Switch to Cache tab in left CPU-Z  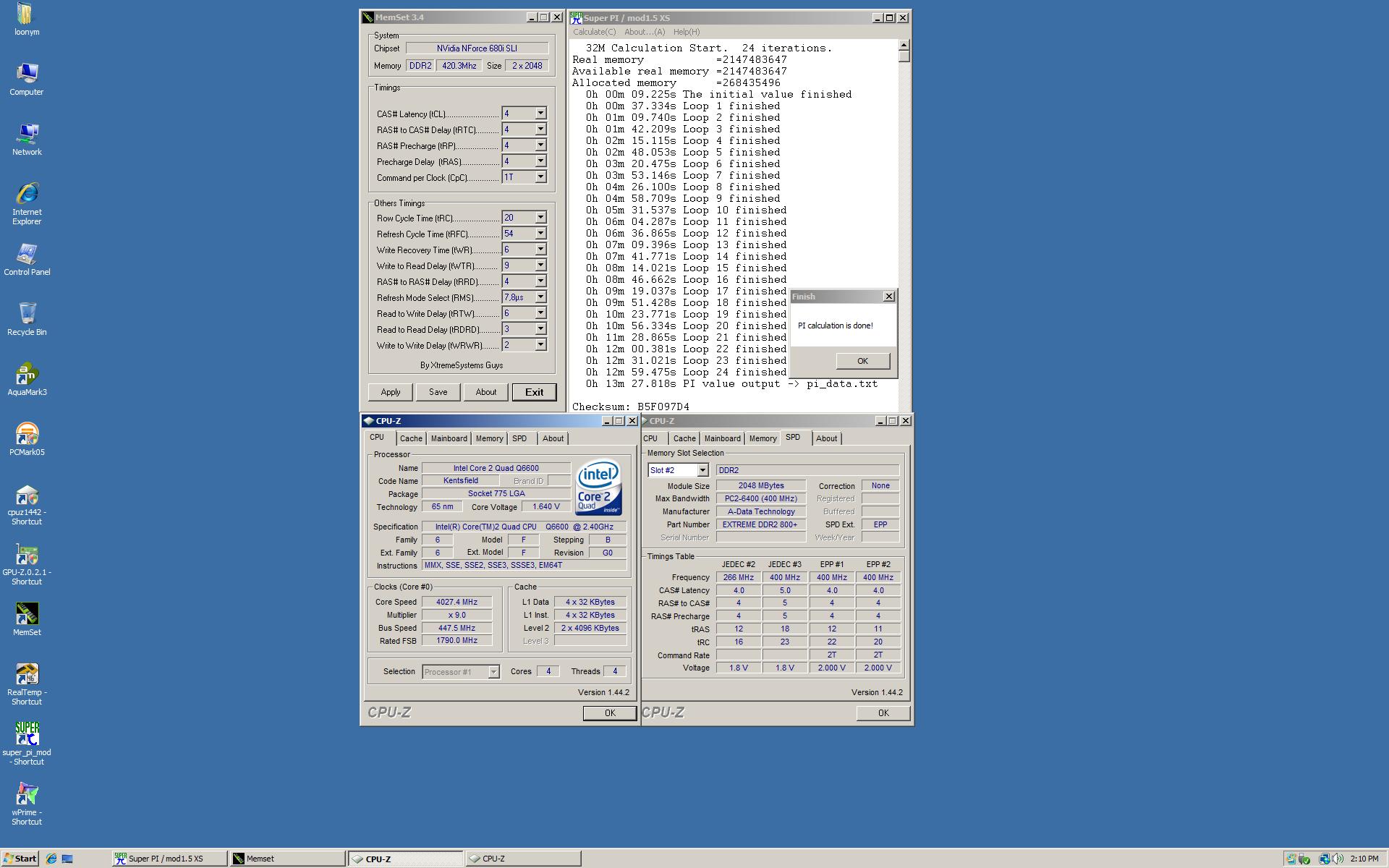(x=411, y=438)
